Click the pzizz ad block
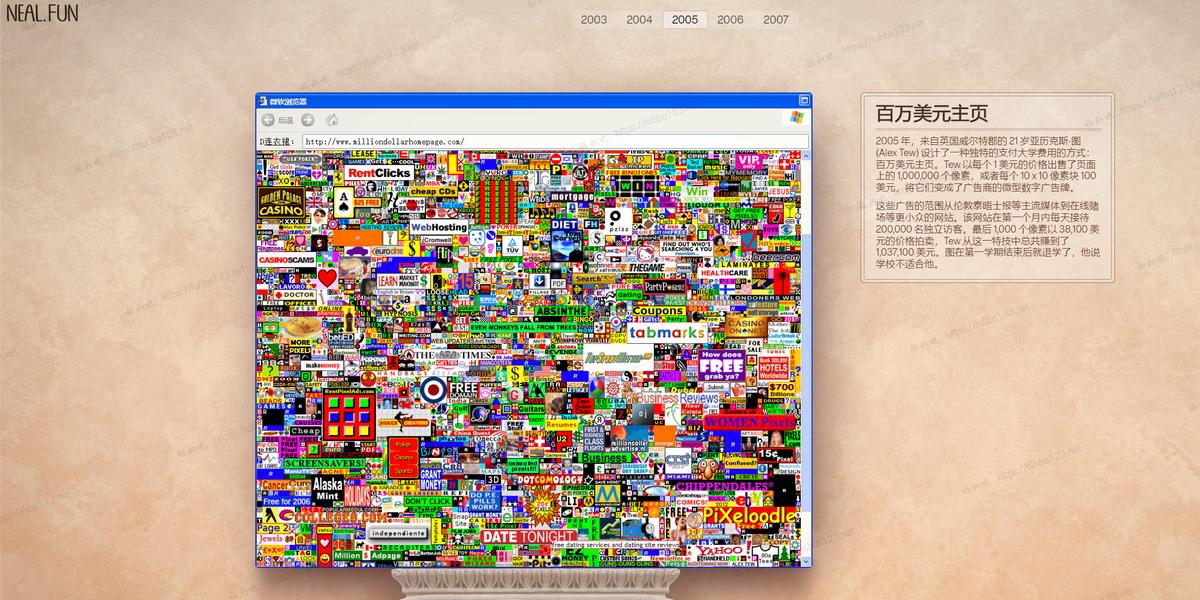 [x=620, y=221]
